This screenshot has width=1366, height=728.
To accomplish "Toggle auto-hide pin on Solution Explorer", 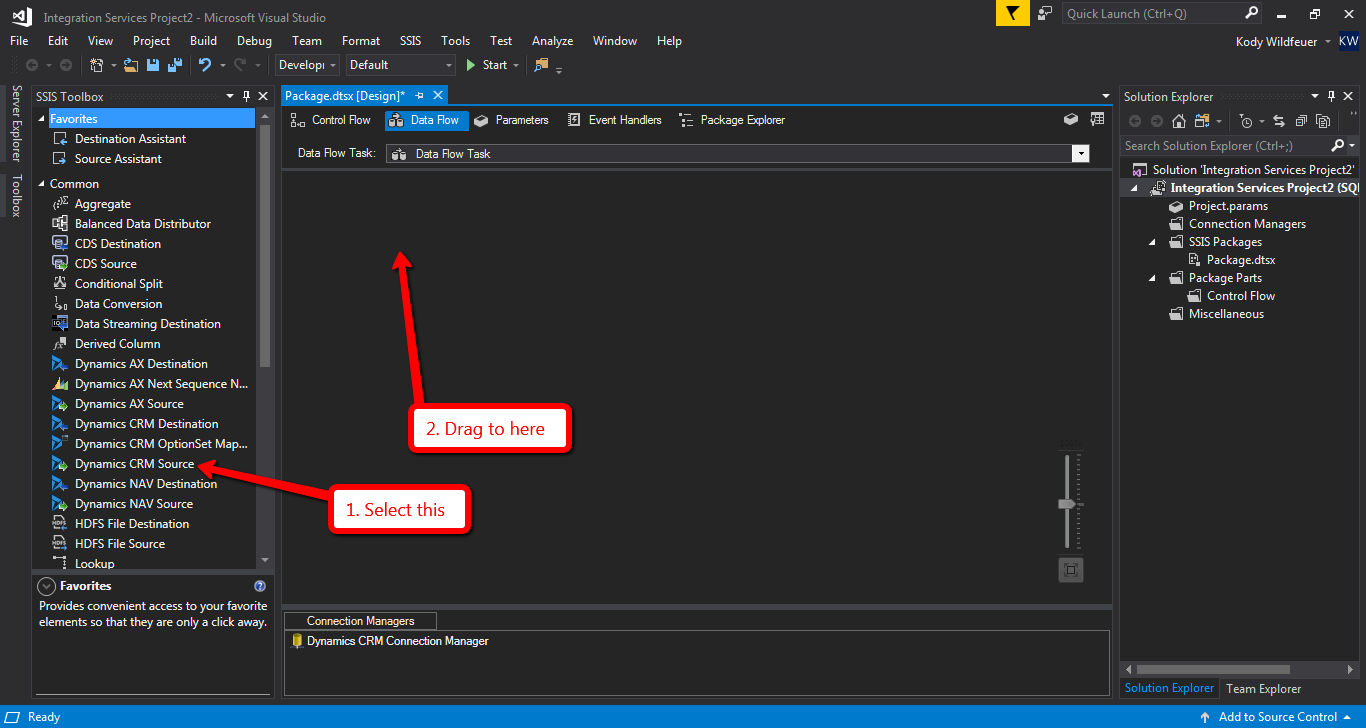I will [1331, 96].
